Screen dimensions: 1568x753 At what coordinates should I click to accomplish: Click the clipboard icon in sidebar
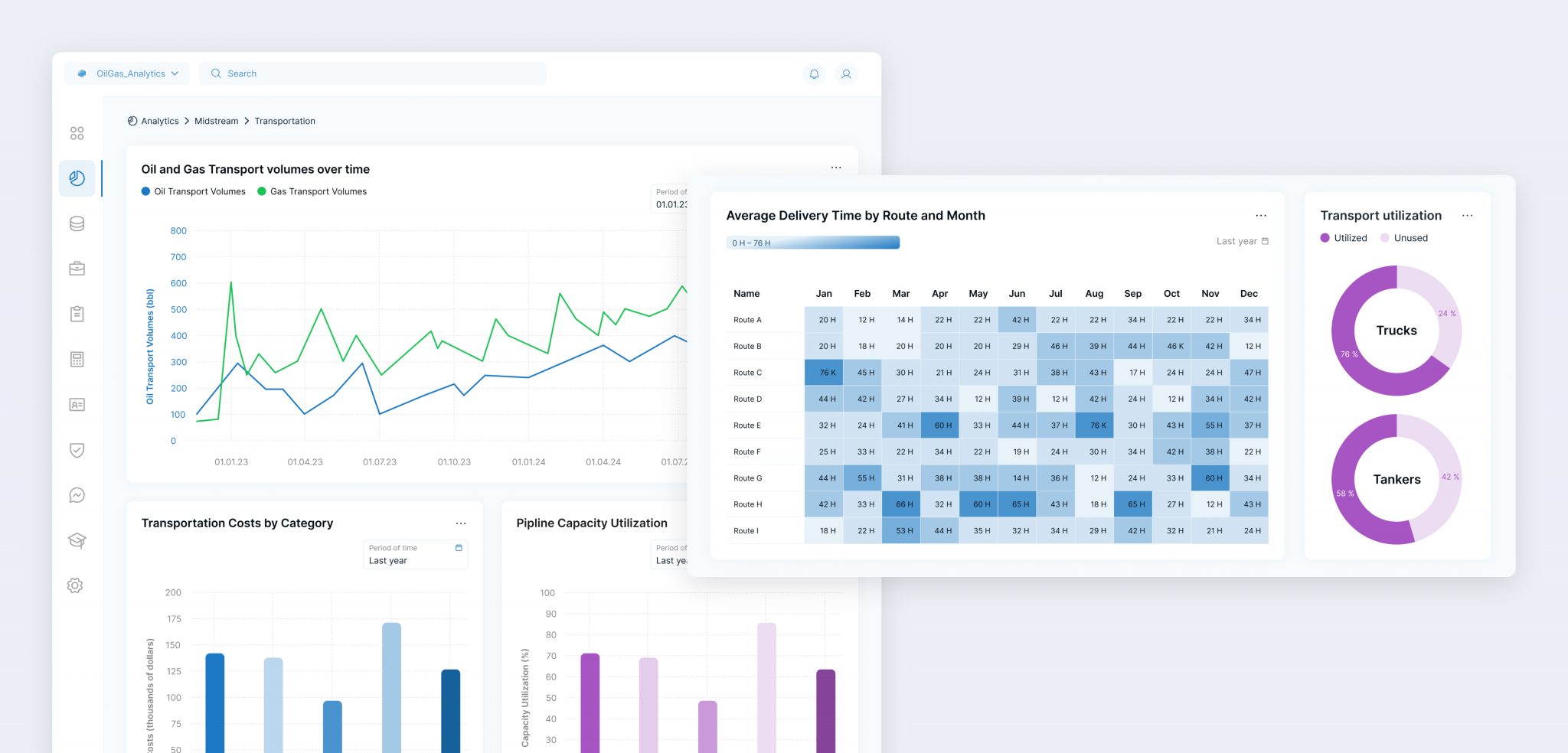coord(77,314)
